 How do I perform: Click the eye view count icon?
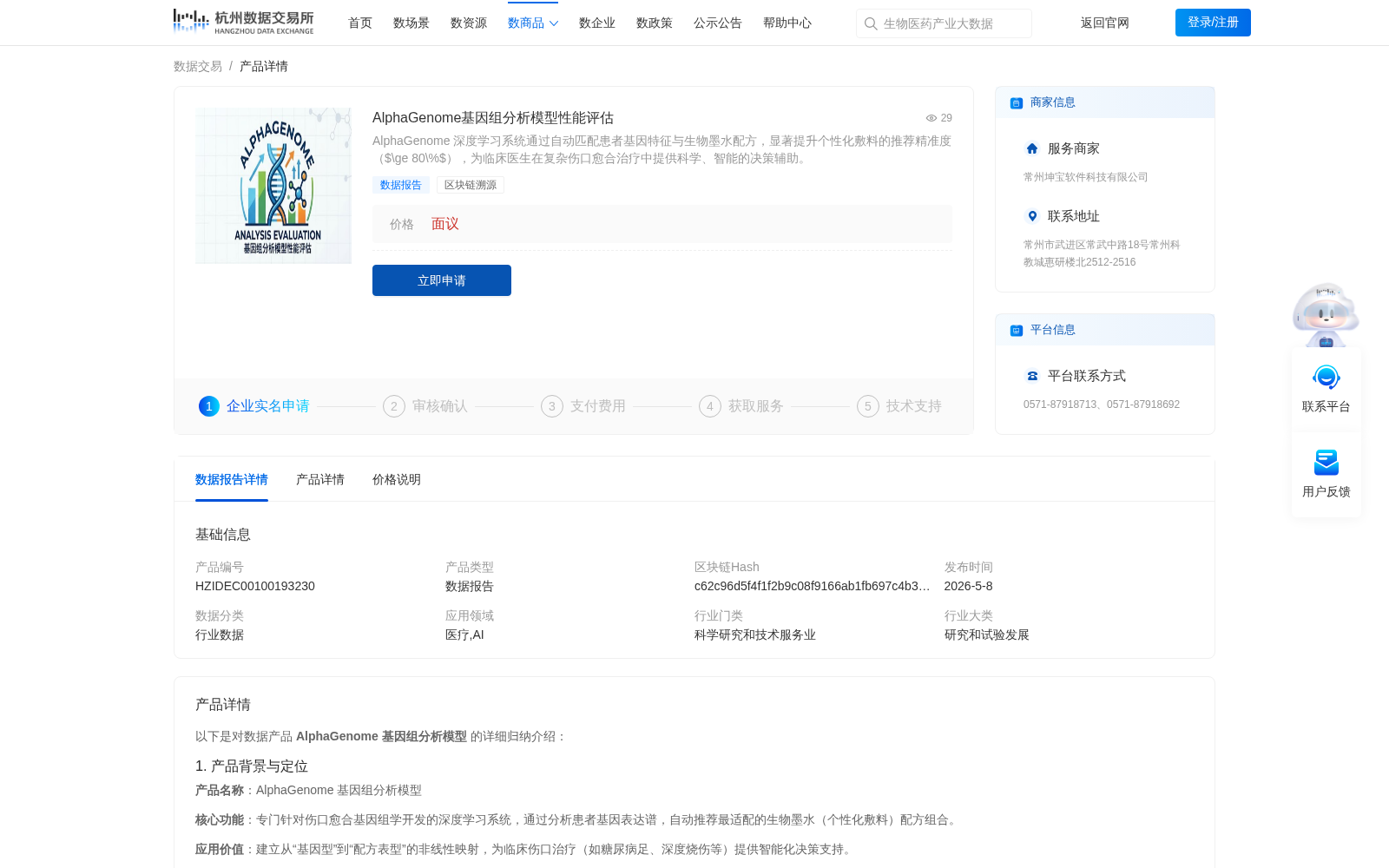[931, 118]
